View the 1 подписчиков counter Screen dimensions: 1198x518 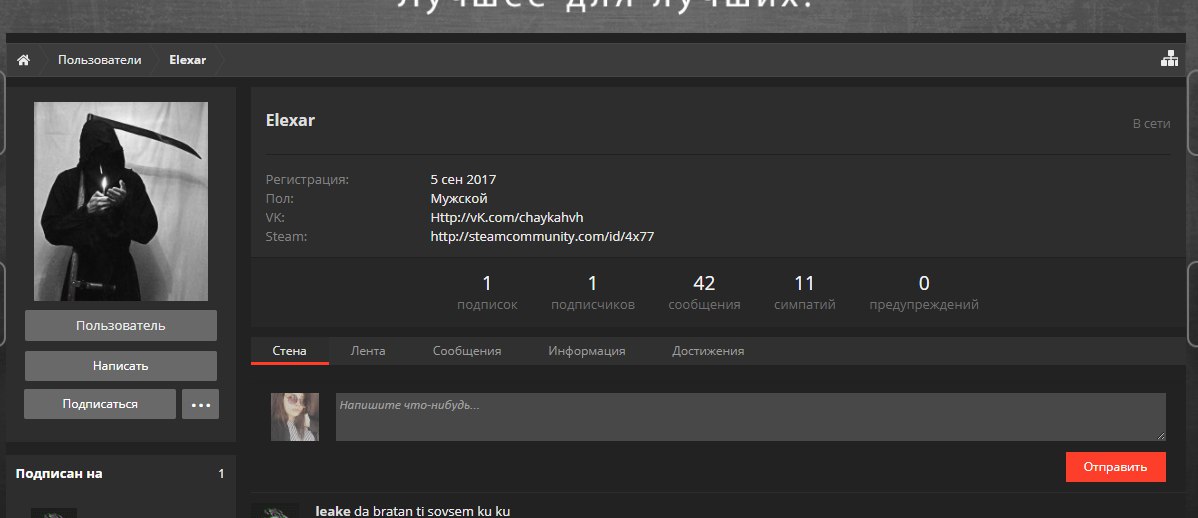point(592,293)
